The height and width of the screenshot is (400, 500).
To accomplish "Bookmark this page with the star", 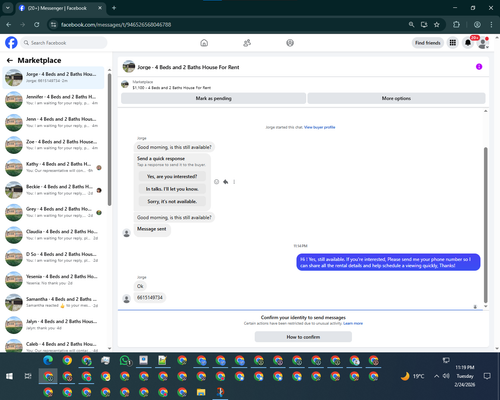I will tap(437, 25).
